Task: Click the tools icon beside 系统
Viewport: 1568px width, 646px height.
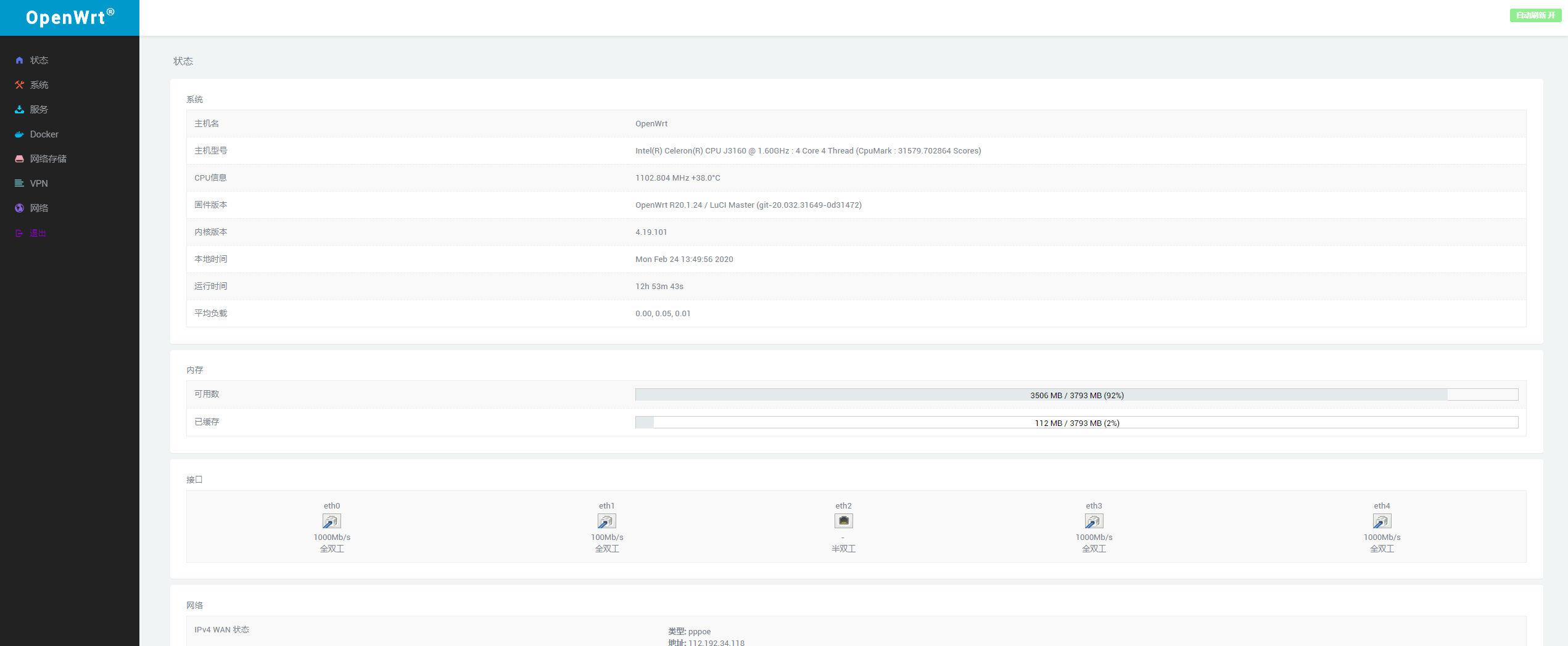Action: coord(19,85)
